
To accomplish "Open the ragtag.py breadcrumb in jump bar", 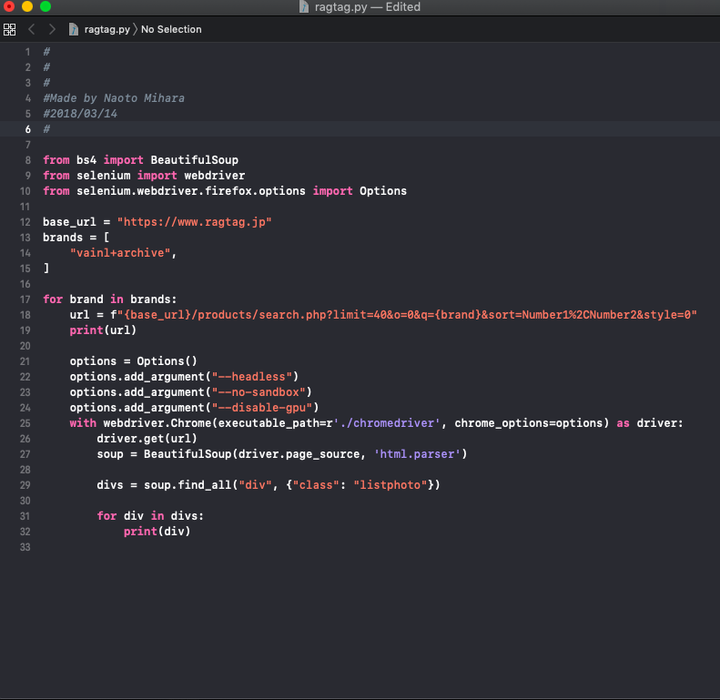I will [106, 30].
